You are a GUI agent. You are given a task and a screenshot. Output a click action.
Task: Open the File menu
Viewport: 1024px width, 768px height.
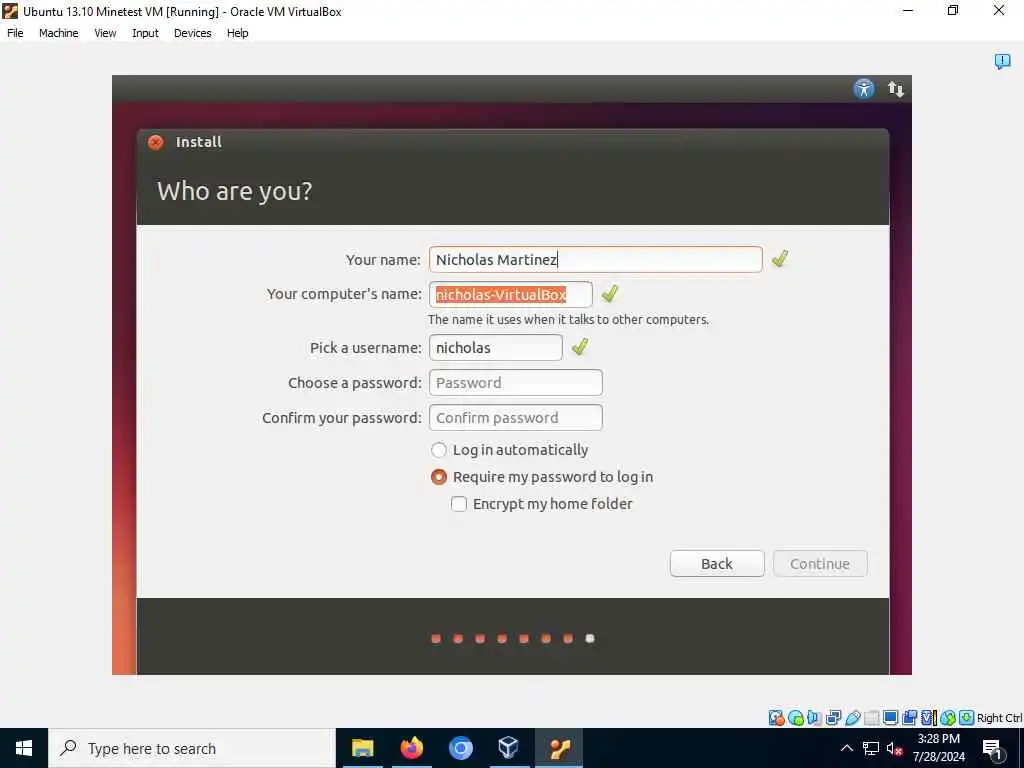pyautogui.click(x=15, y=33)
